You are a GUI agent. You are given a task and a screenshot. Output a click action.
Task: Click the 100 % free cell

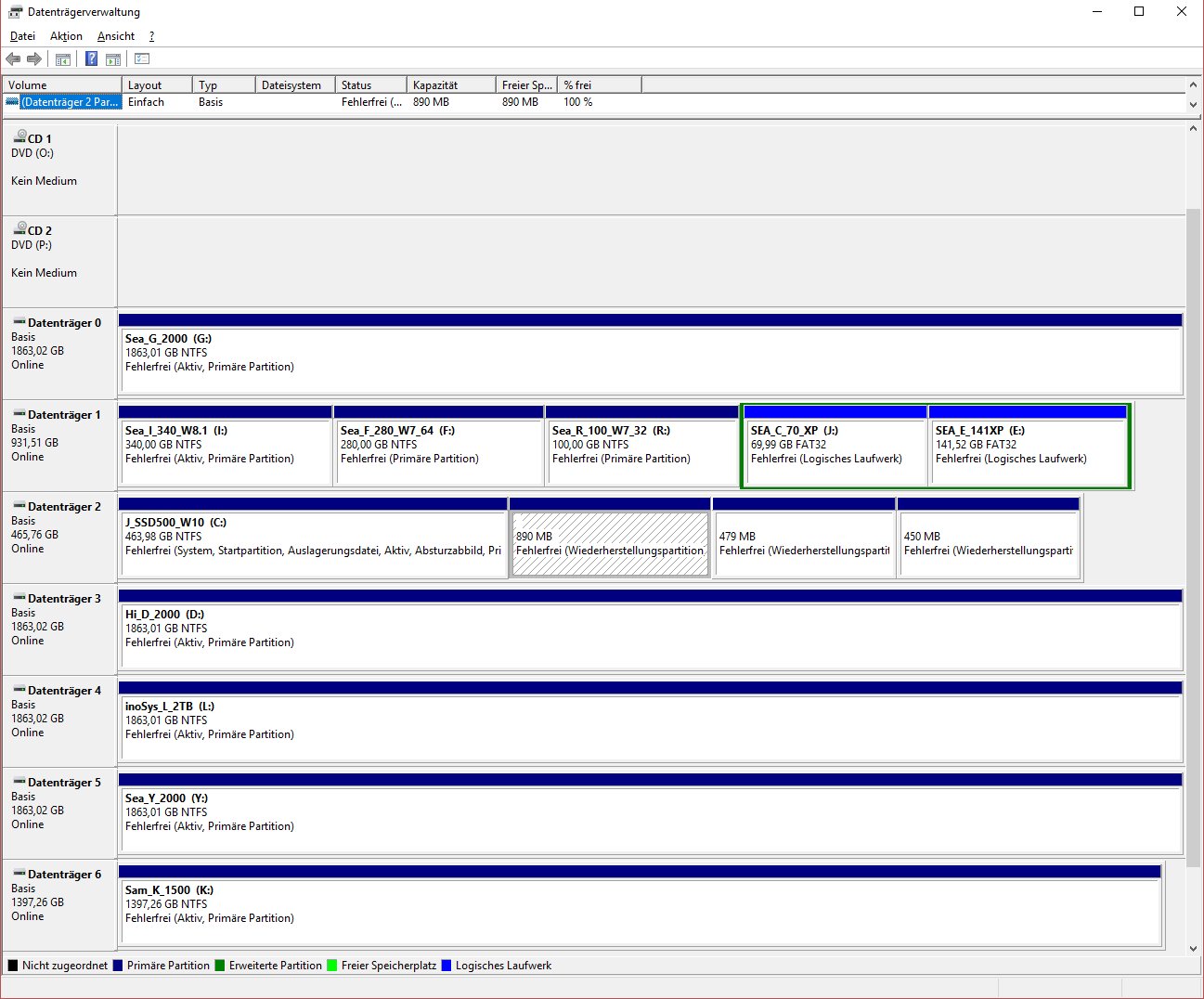(x=577, y=102)
